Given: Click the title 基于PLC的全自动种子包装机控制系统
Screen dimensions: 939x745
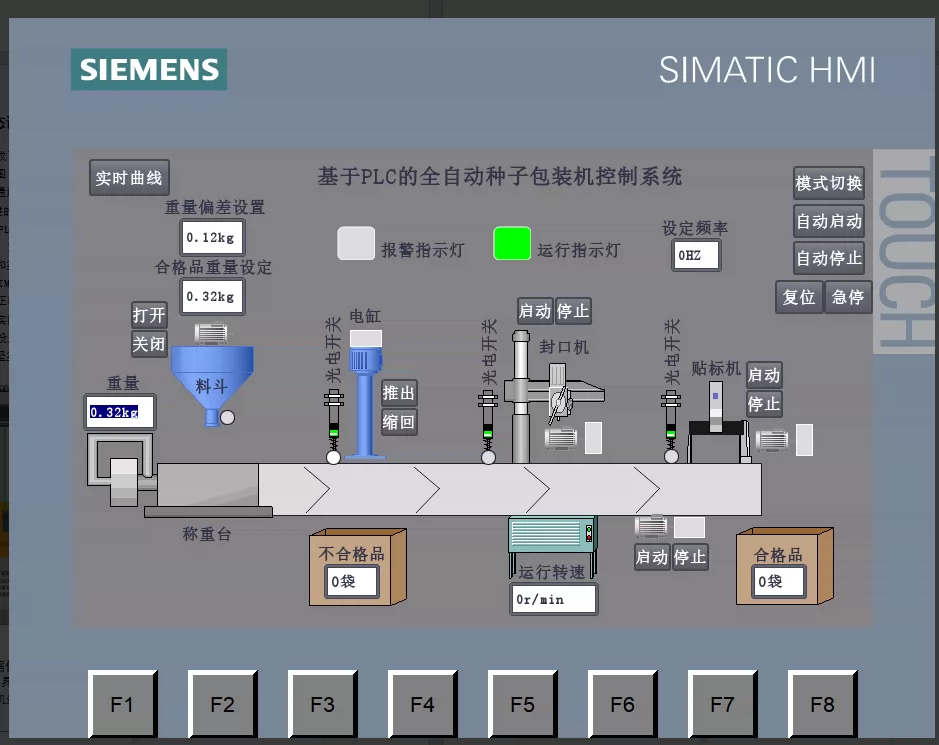Looking at the screenshot, I should click(499, 177).
